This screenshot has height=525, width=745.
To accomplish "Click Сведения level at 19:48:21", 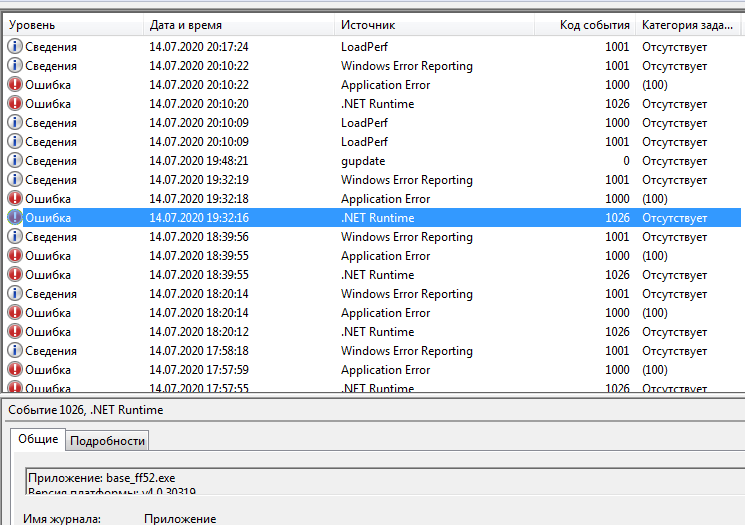I will [51, 161].
